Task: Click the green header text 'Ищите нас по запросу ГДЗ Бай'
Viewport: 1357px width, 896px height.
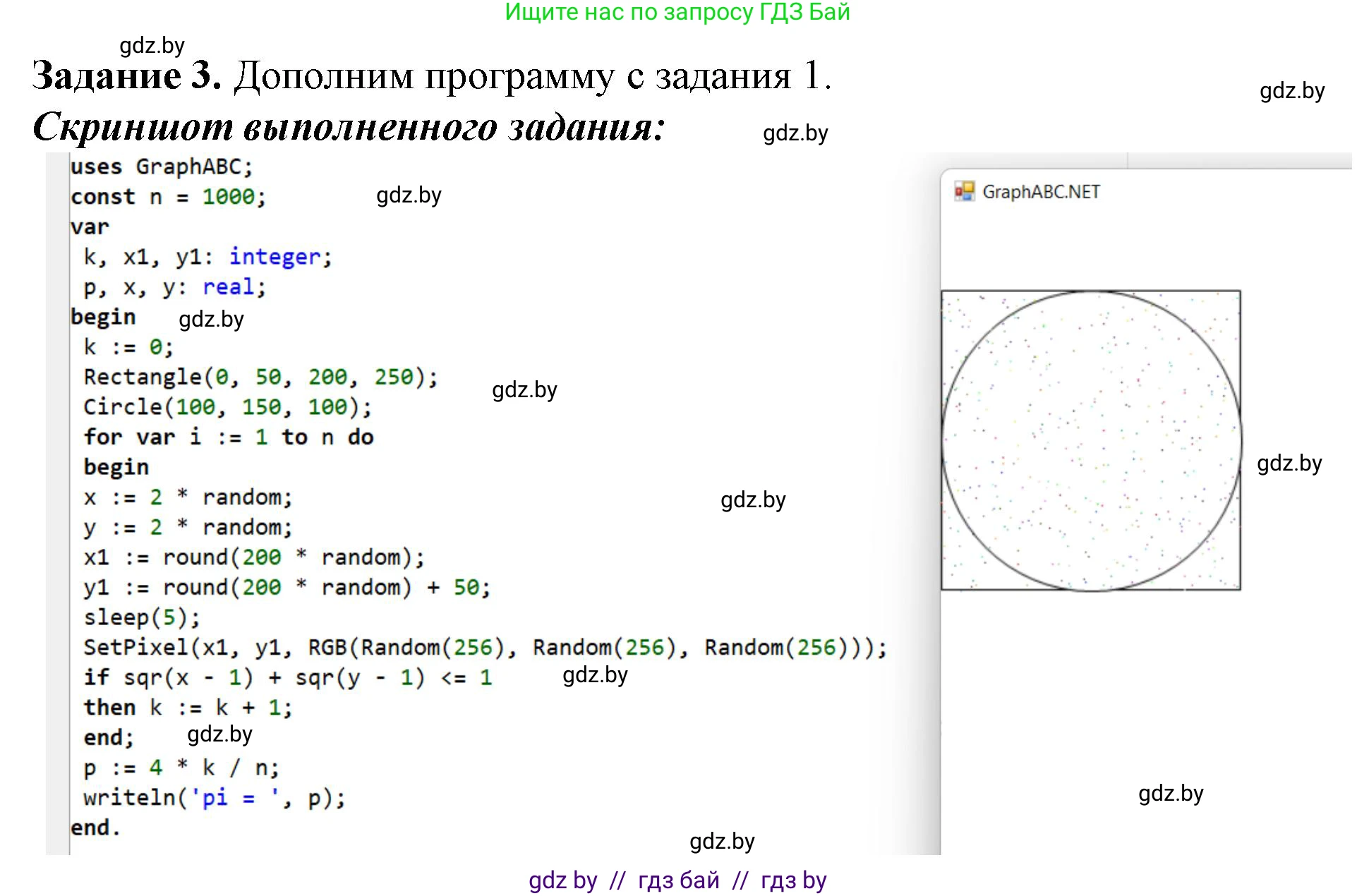Action: tap(677, 13)
